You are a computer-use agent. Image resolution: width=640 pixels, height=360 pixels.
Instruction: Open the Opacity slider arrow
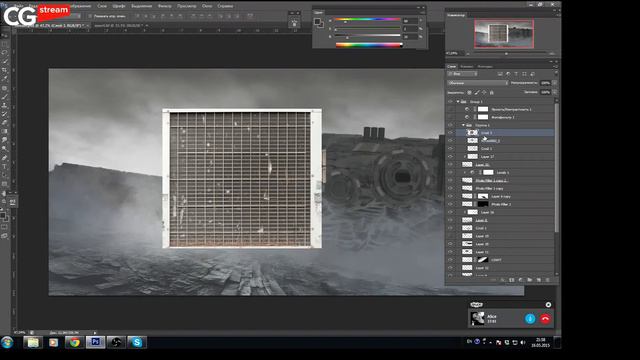(x=554, y=83)
